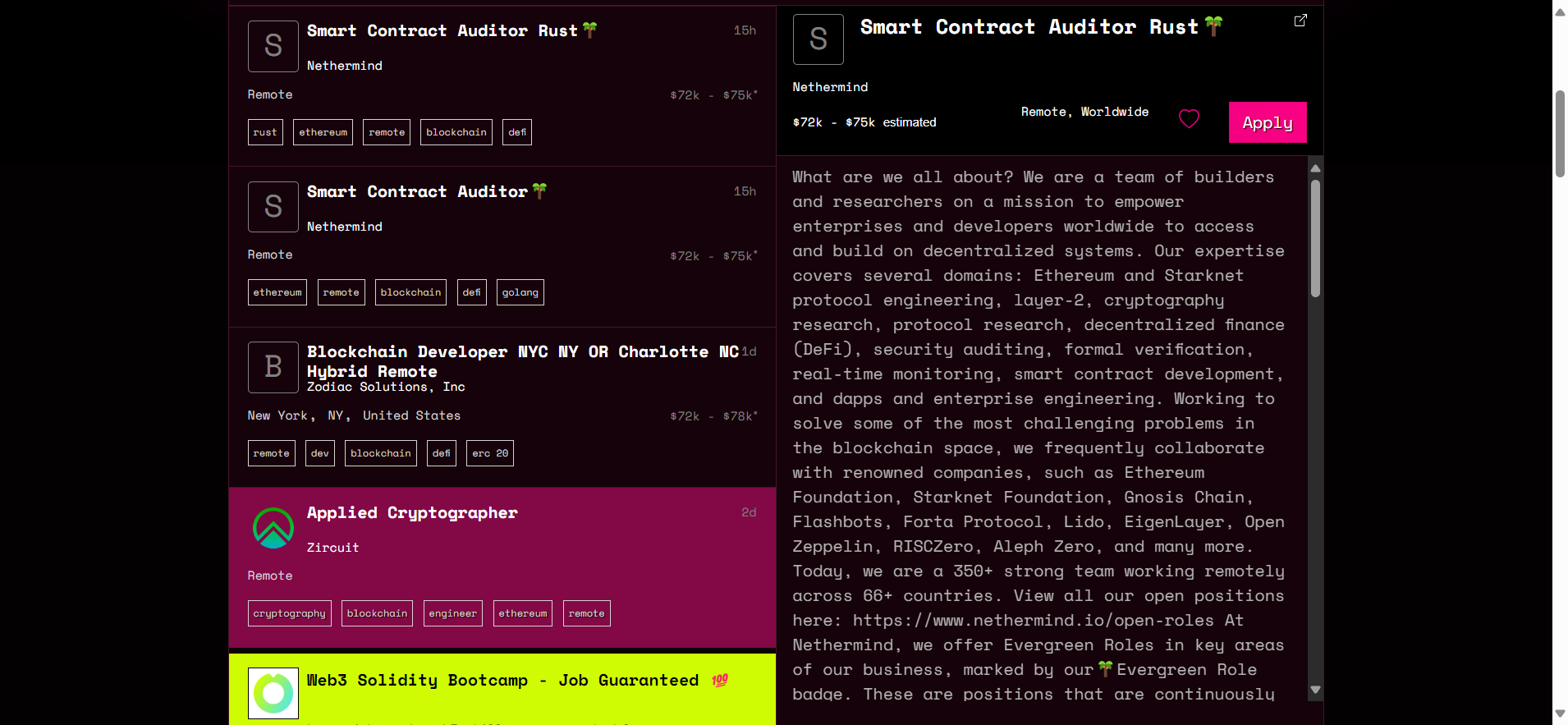
Task: Click the pink Apply button
Action: (x=1267, y=122)
